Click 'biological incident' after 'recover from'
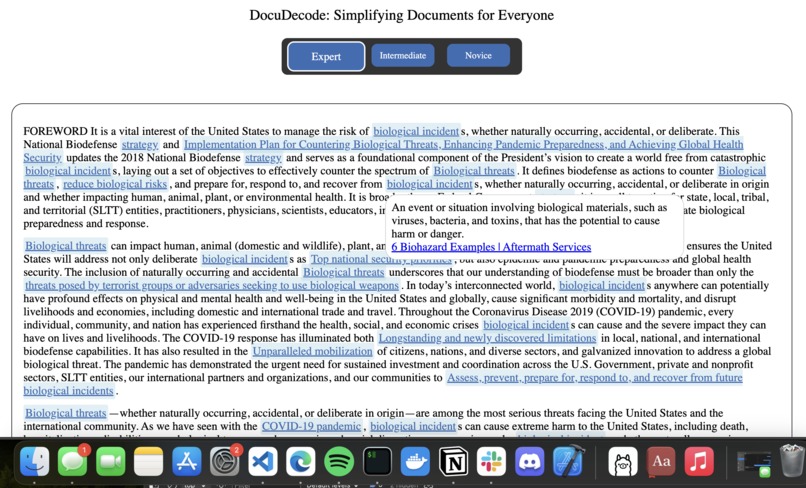Screen dimensions: 806x488 429,184
